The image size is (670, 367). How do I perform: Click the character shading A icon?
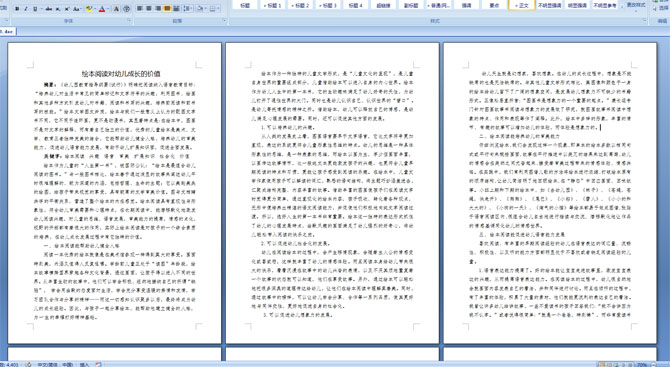tap(116, 9)
